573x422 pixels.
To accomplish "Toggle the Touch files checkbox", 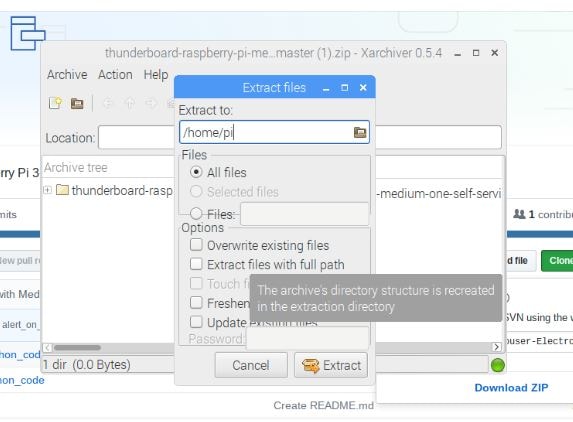I will point(196,283).
